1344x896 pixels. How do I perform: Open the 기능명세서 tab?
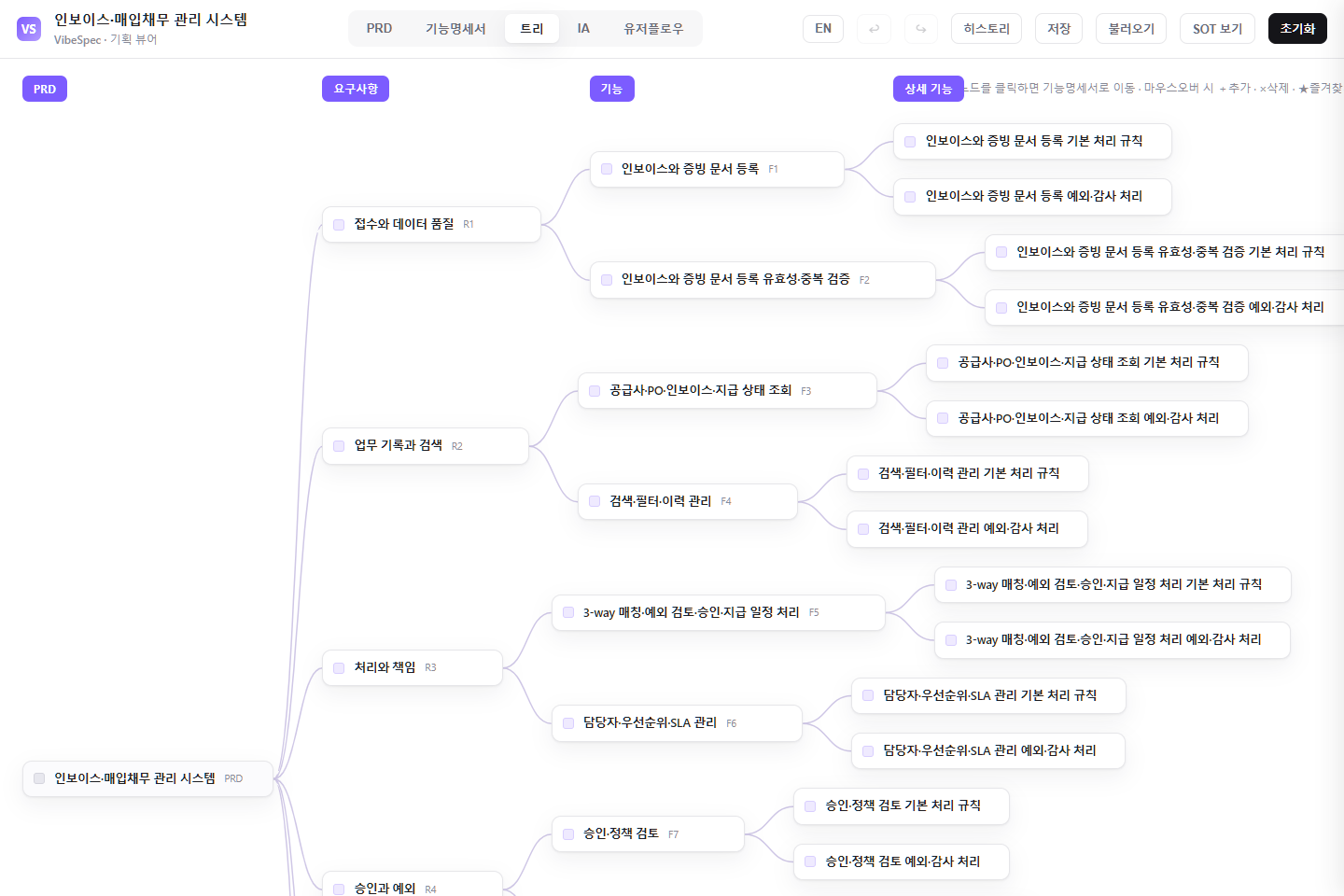click(x=455, y=29)
